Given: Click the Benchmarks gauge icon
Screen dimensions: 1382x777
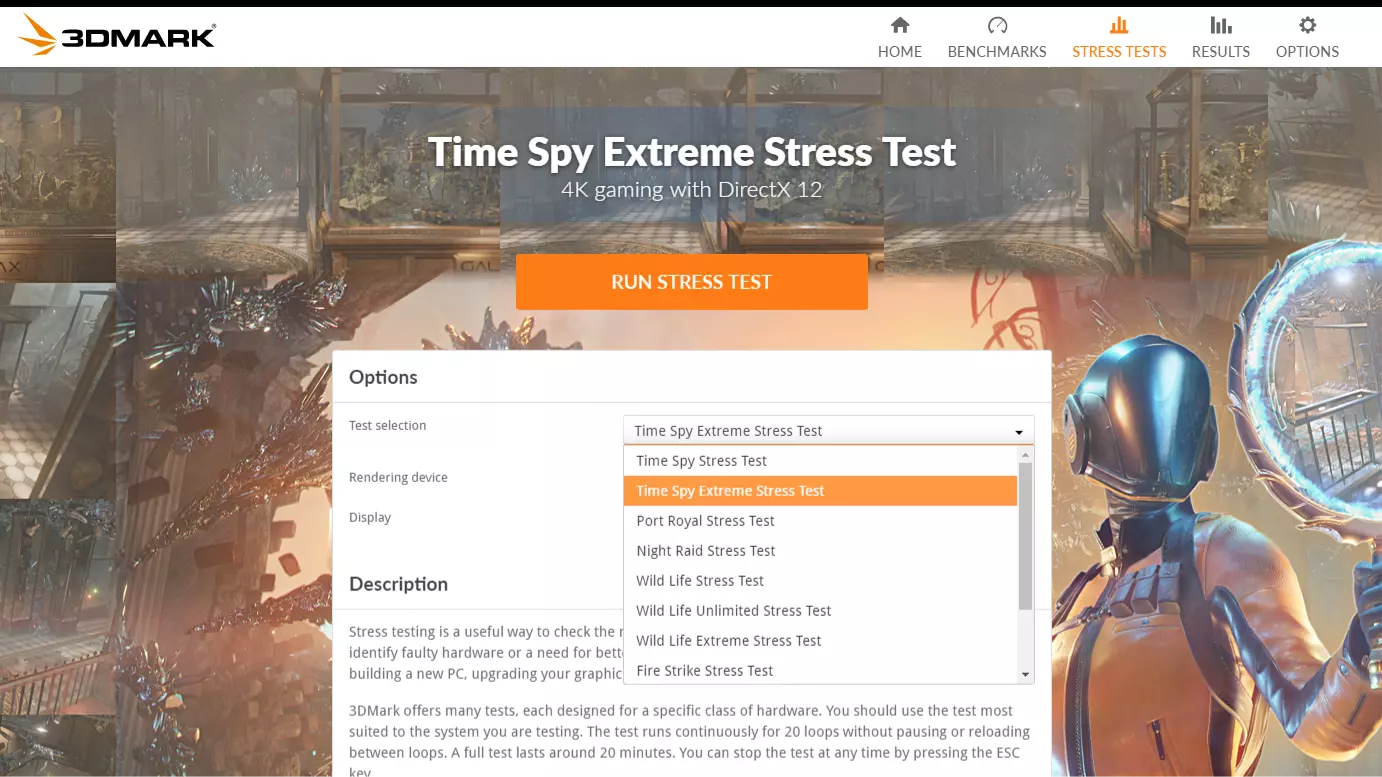Looking at the screenshot, I should 997,25.
